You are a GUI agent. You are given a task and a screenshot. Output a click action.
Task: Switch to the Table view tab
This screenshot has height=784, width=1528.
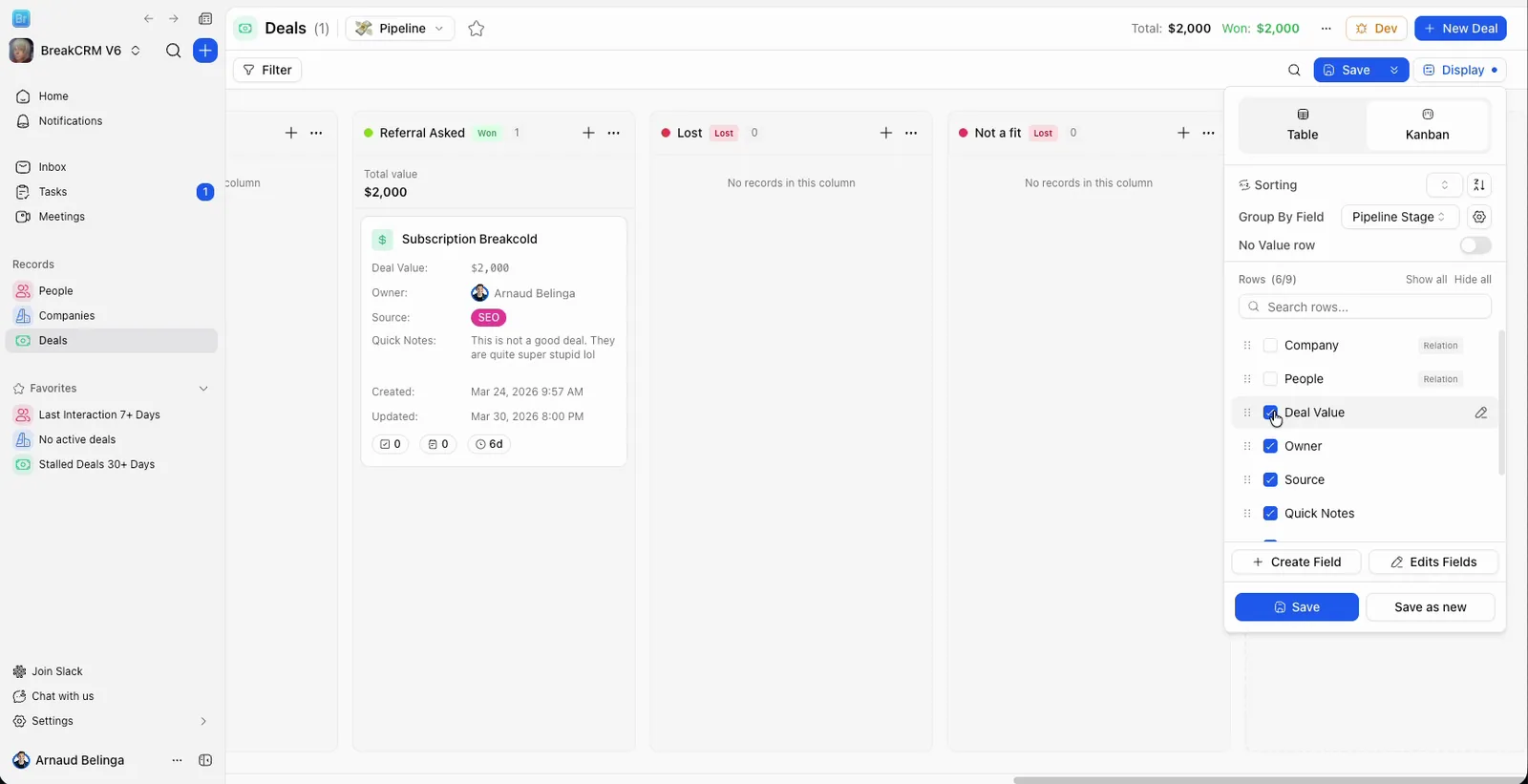(1303, 125)
